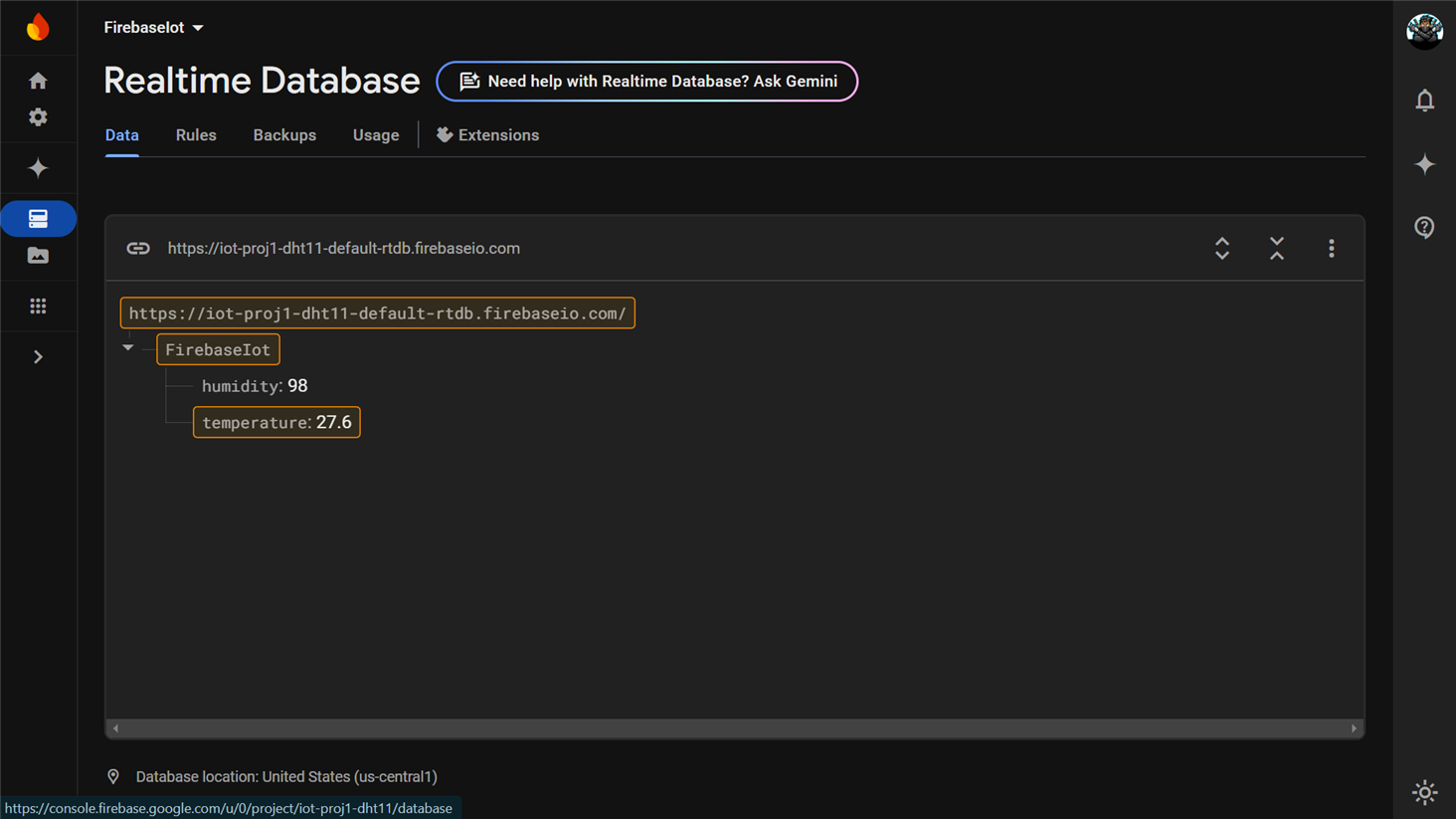This screenshot has height=819, width=1456.
Task: Open notifications bell icon
Action: (x=1424, y=101)
